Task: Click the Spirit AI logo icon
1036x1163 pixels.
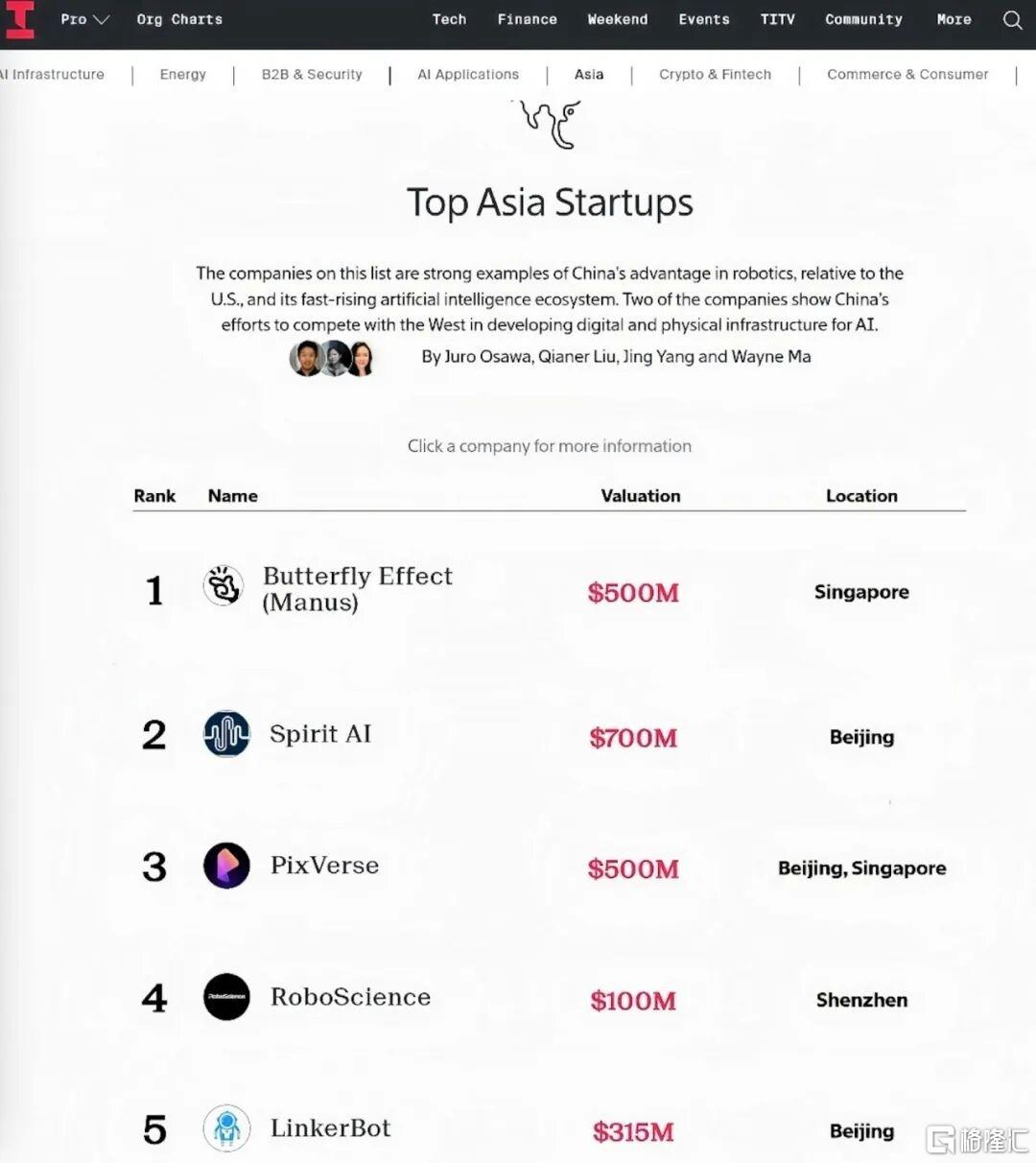Action: click(226, 734)
